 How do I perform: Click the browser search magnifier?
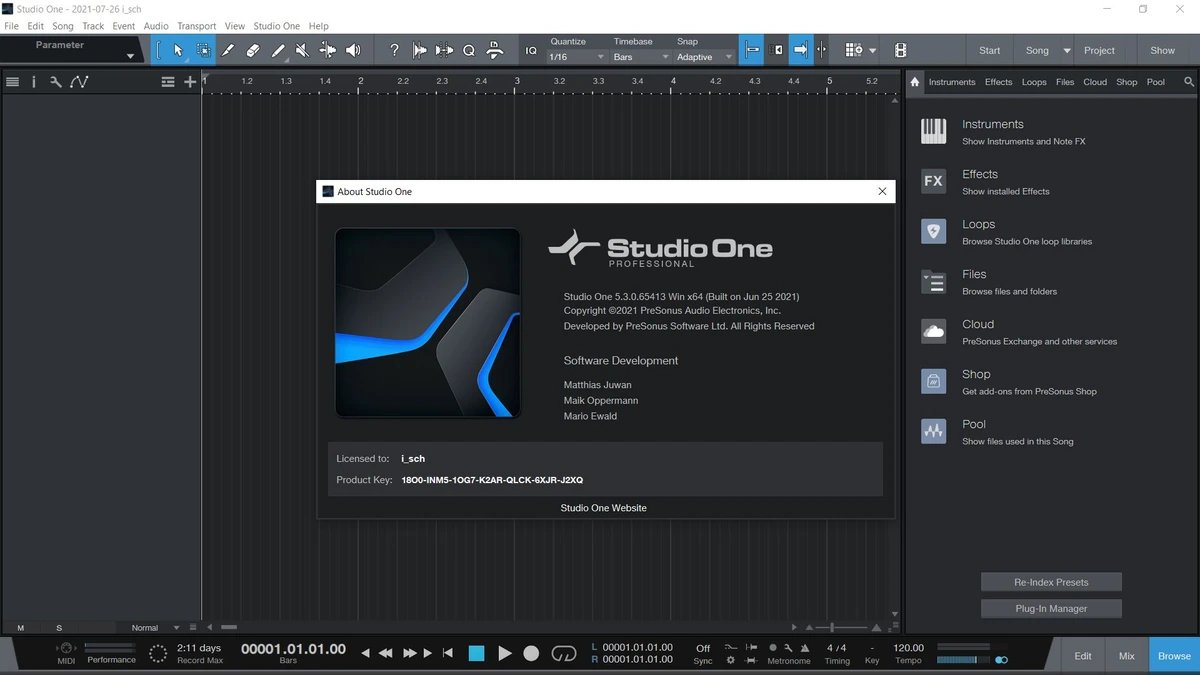1189,82
